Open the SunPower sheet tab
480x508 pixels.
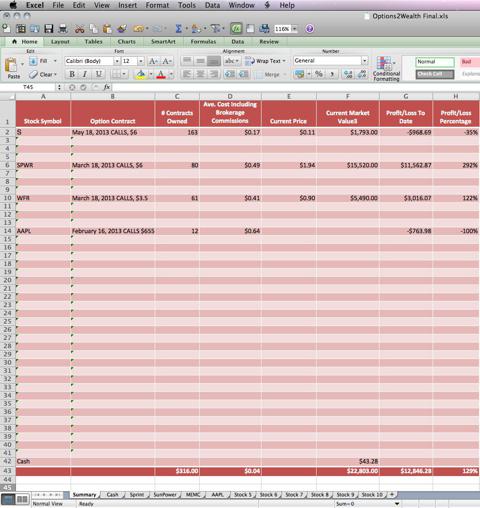(165, 495)
